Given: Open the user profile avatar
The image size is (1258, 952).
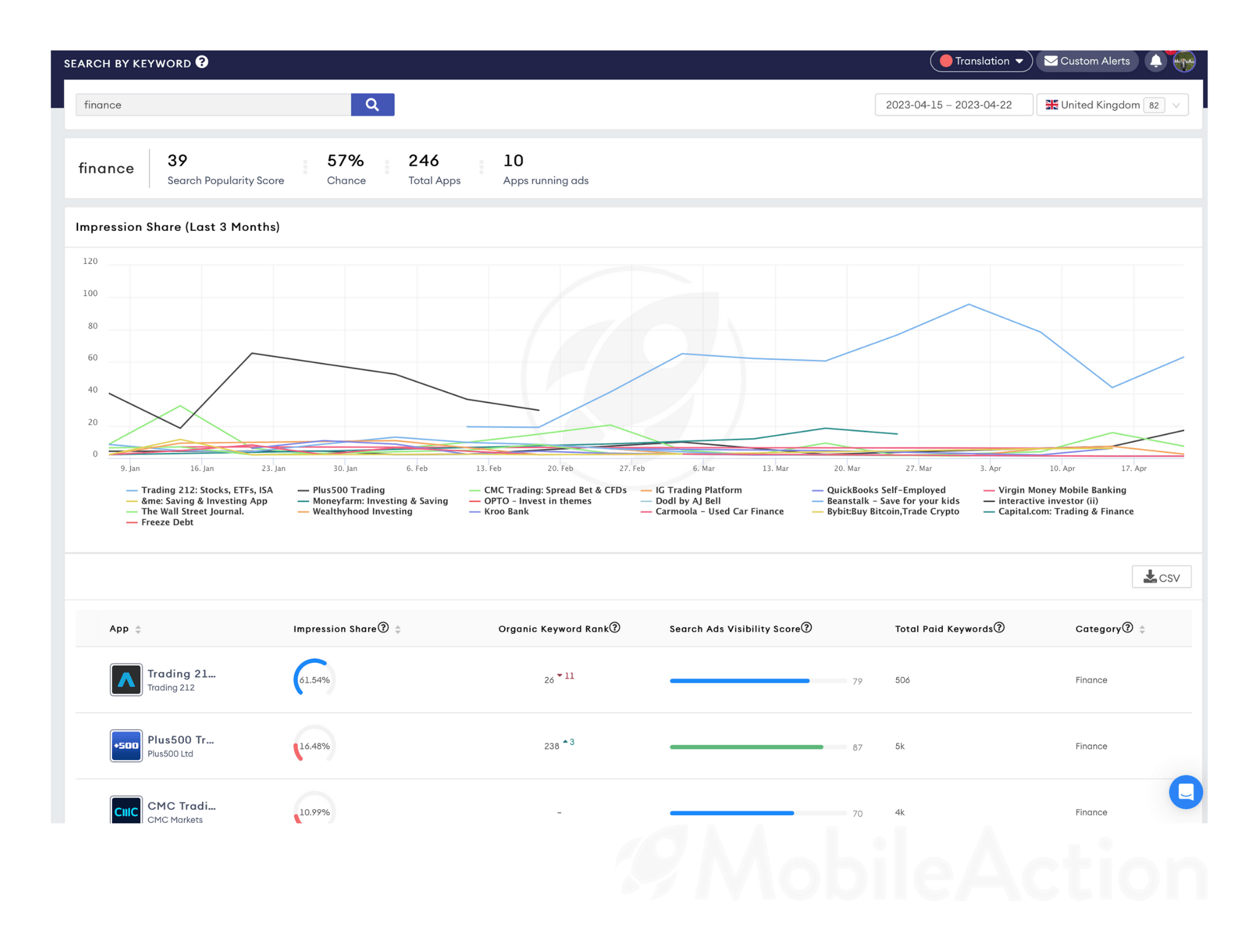Looking at the screenshot, I should [x=1184, y=62].
